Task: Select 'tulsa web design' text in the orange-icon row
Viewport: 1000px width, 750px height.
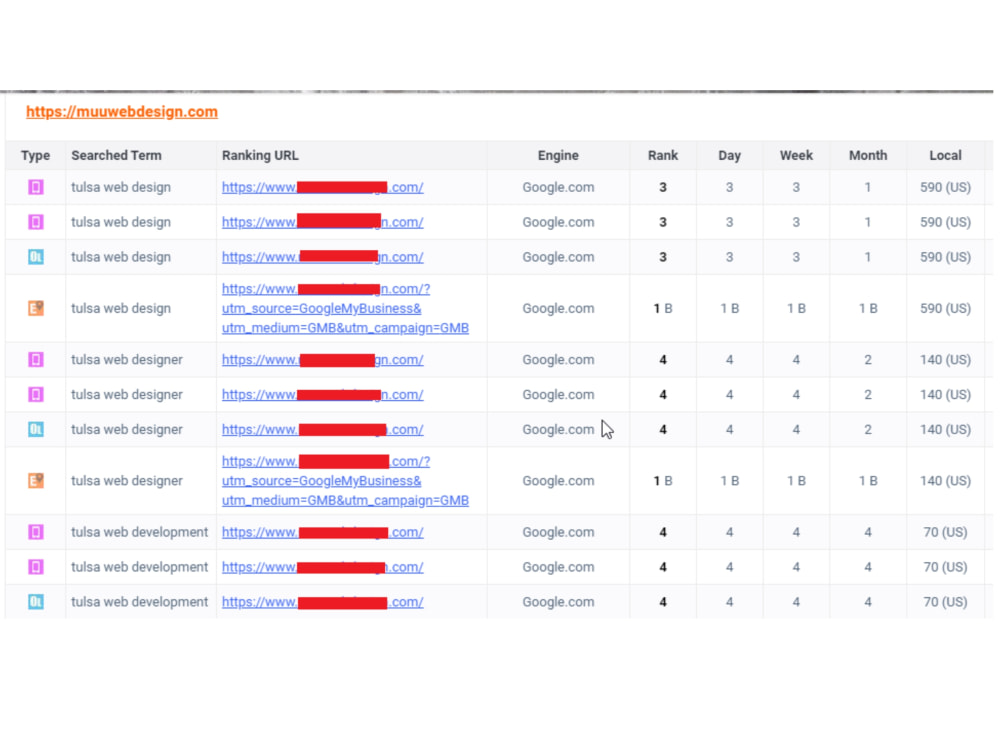Action: click(x=121, y=308)
